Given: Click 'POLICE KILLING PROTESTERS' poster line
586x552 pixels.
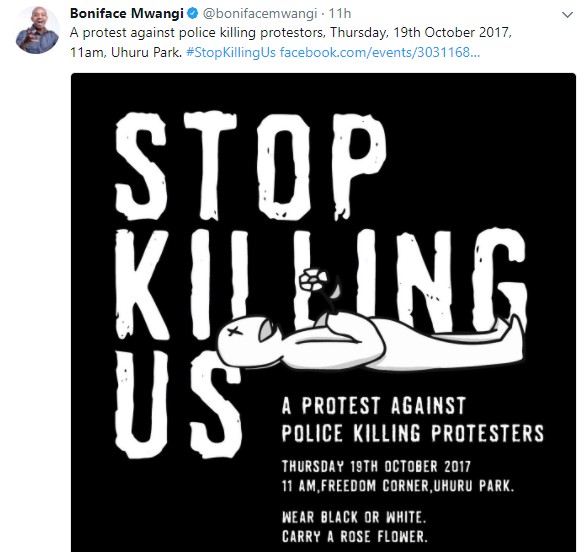Looking at the screenshot, I should (413, 434).
